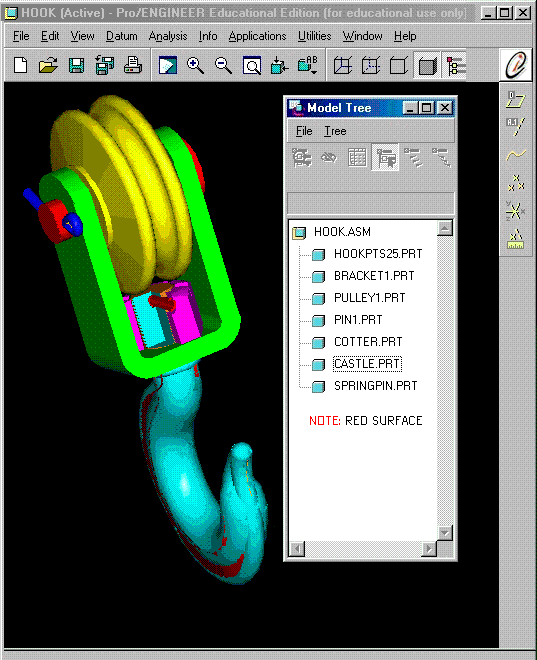Refit the model to screen icon

click(252, 66)
